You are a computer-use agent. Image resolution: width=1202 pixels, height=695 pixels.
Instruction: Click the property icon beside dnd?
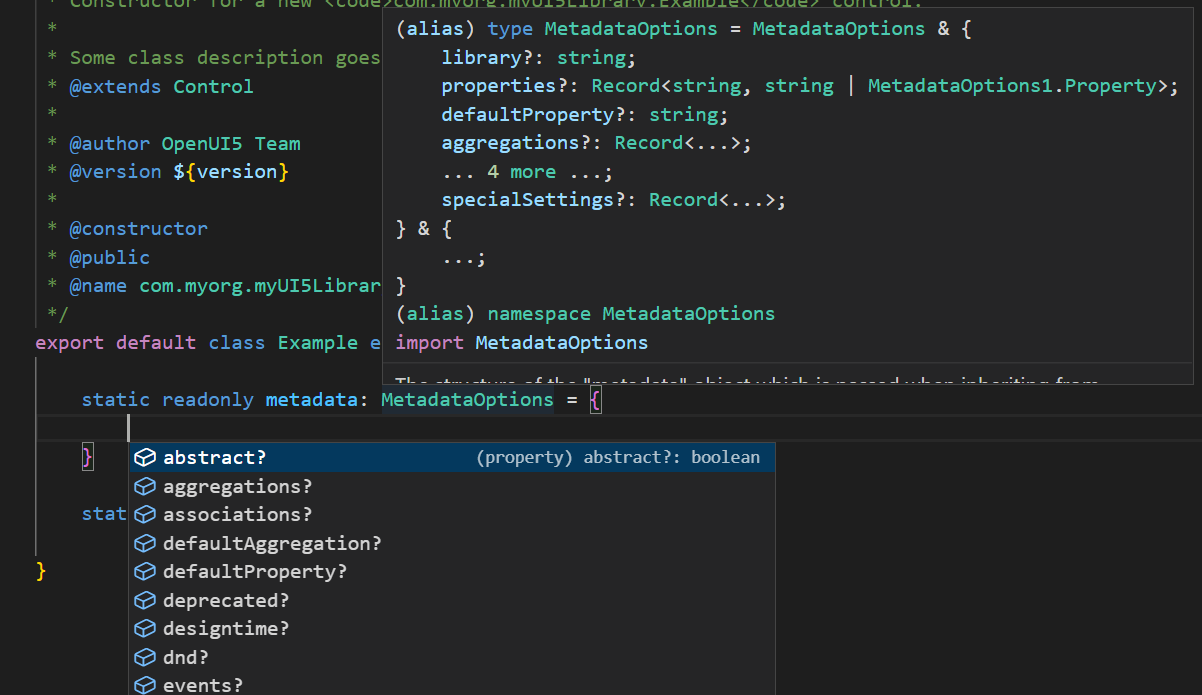pos(146,658)
